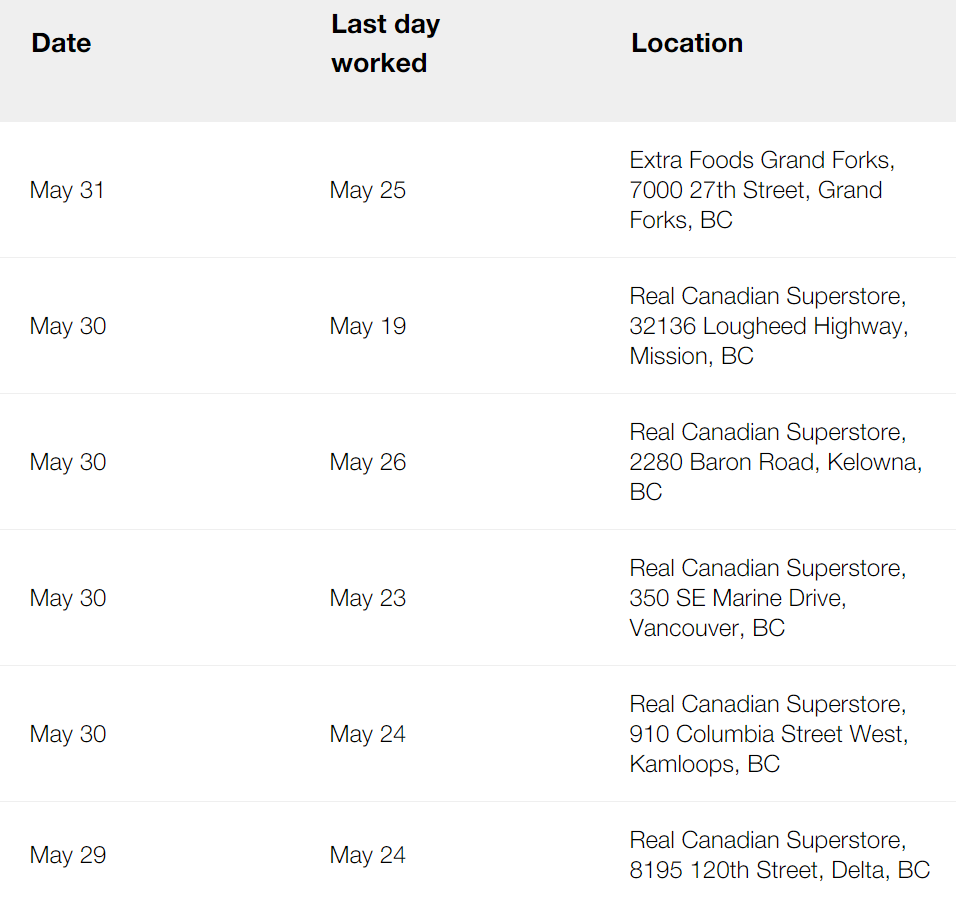
Task: Select the date cell in the Mission row
Action: click(68, 326)
